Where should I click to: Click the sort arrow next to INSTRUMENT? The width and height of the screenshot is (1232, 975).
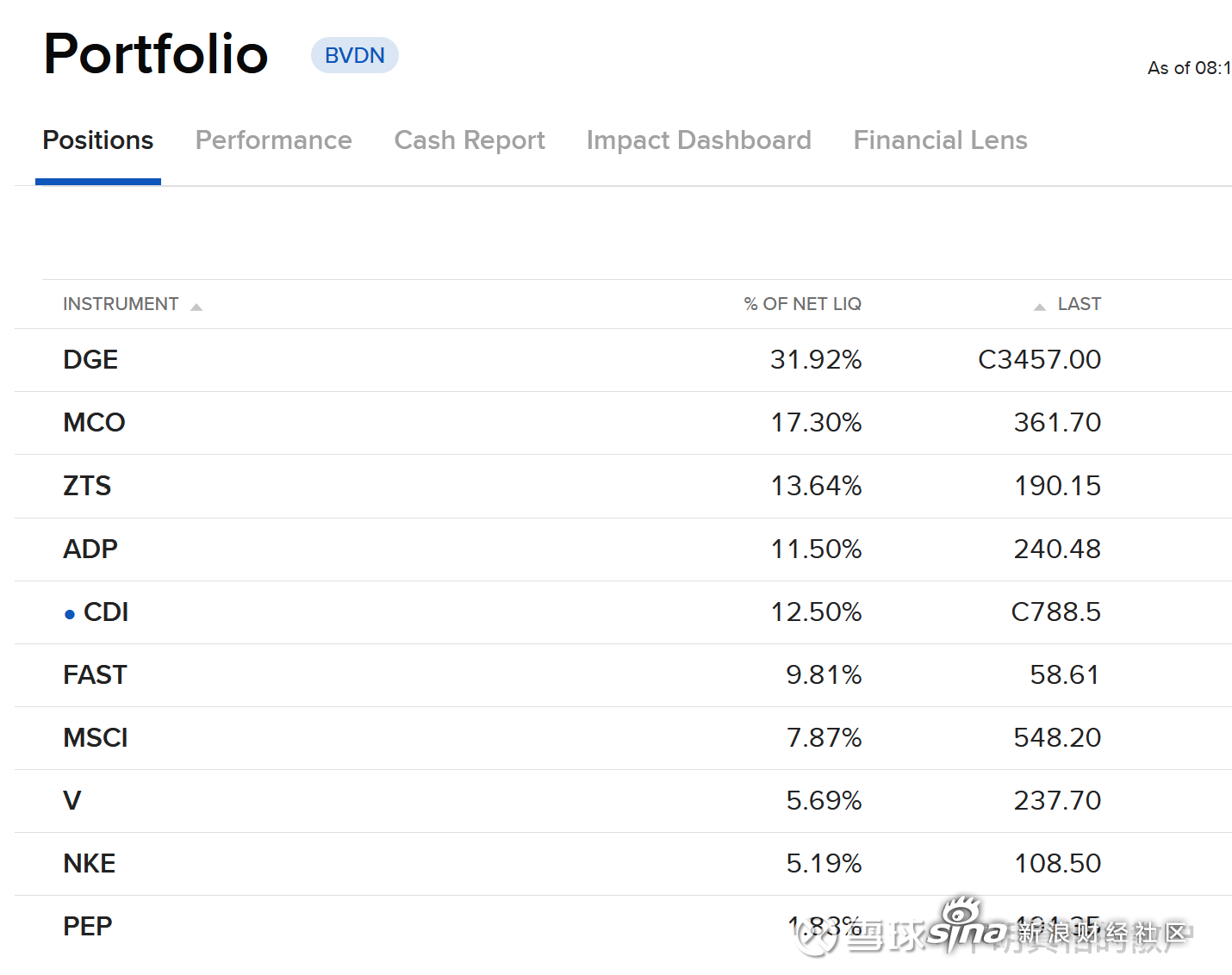(x=196, y=307)
